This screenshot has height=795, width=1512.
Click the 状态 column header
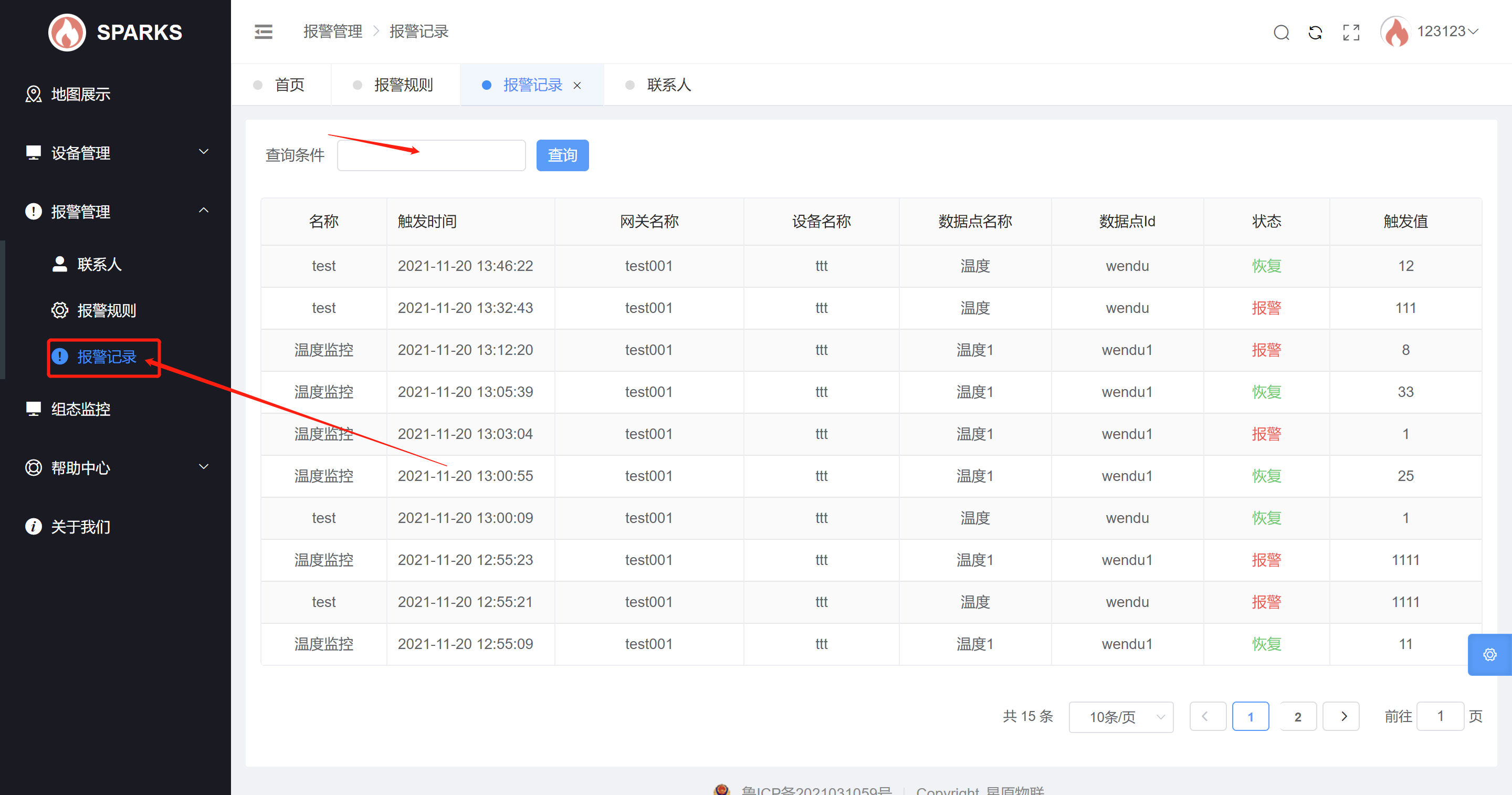click(x=1267, y=222)
